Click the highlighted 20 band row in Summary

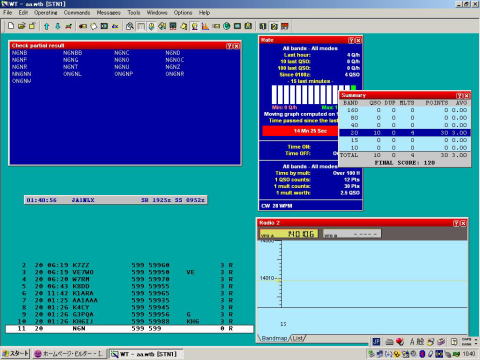point(405,132)
